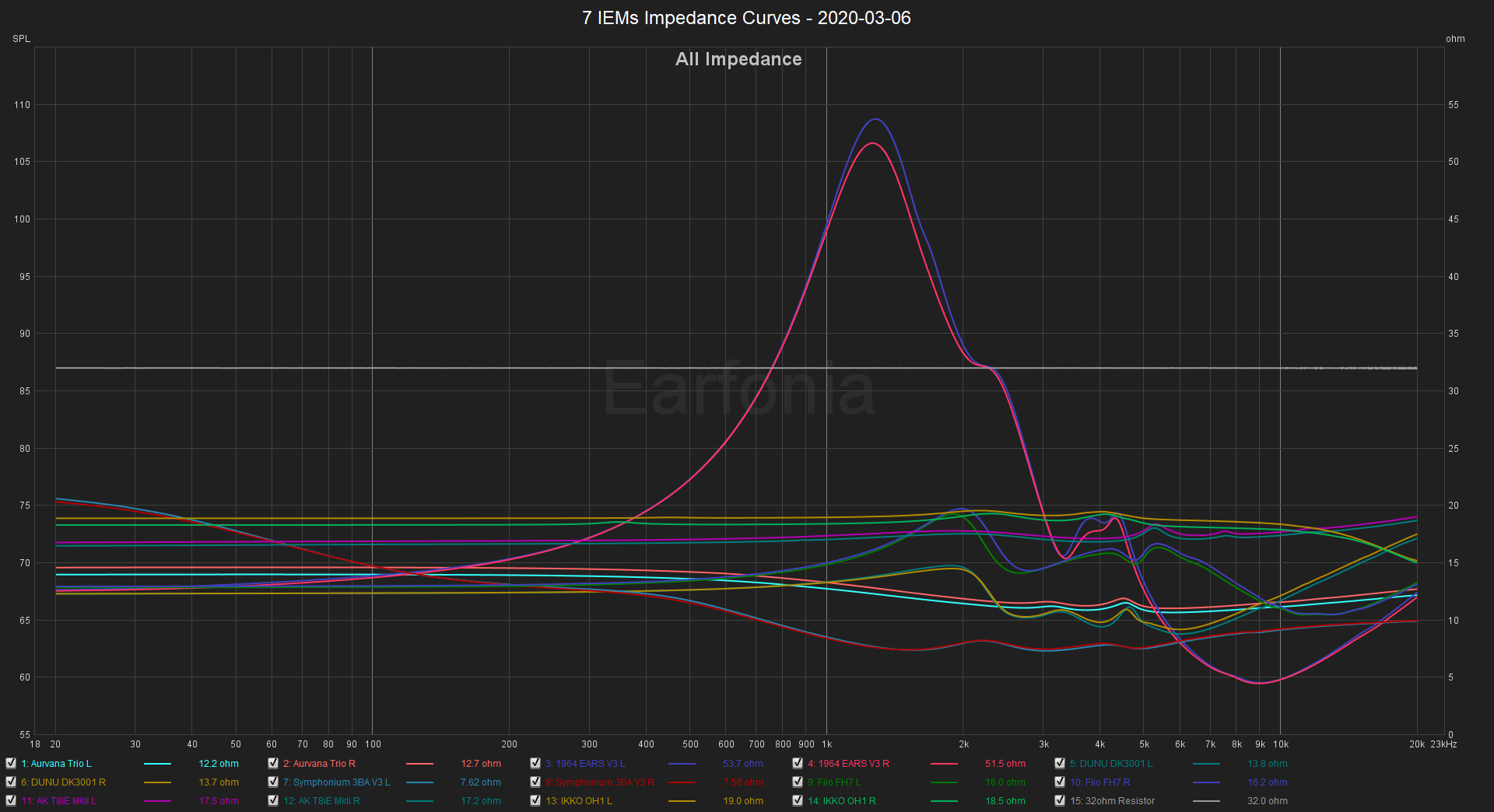The width and height of the screenshot is (1494, 812).
Task: Toggle the 6: DUNU DK3001 R checkbox
Action: 11,782
